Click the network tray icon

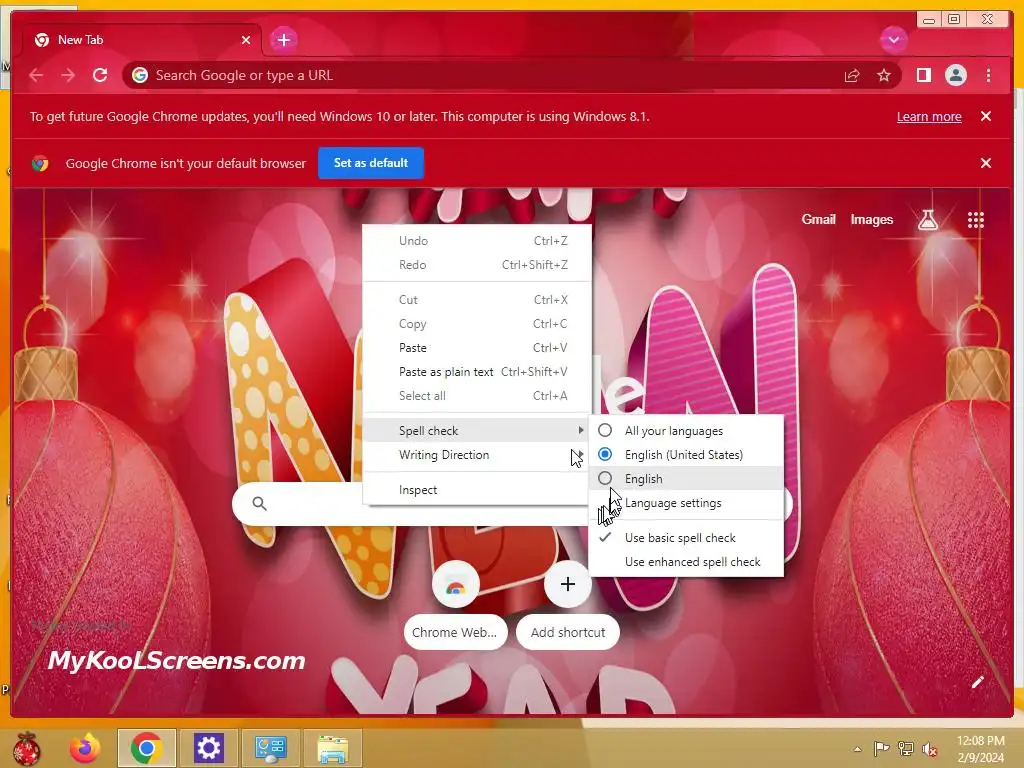[x=906, y=748]
